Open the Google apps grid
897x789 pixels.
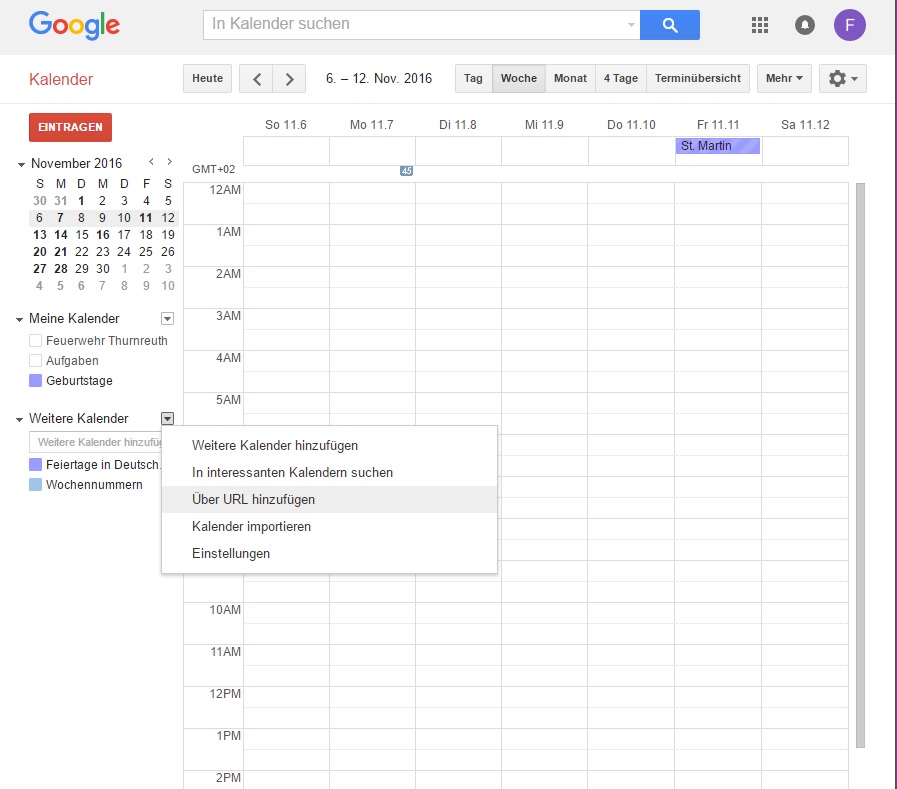tap(759, 25)
